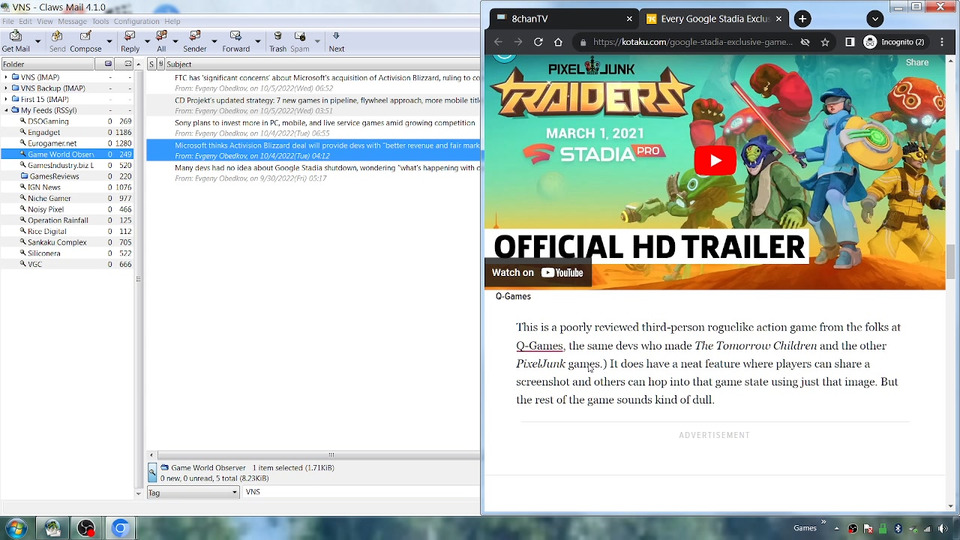Viewport: 960px width, 540px height.
Task: Click the Send toolbar icon
Action: click(x=57, y=36)
